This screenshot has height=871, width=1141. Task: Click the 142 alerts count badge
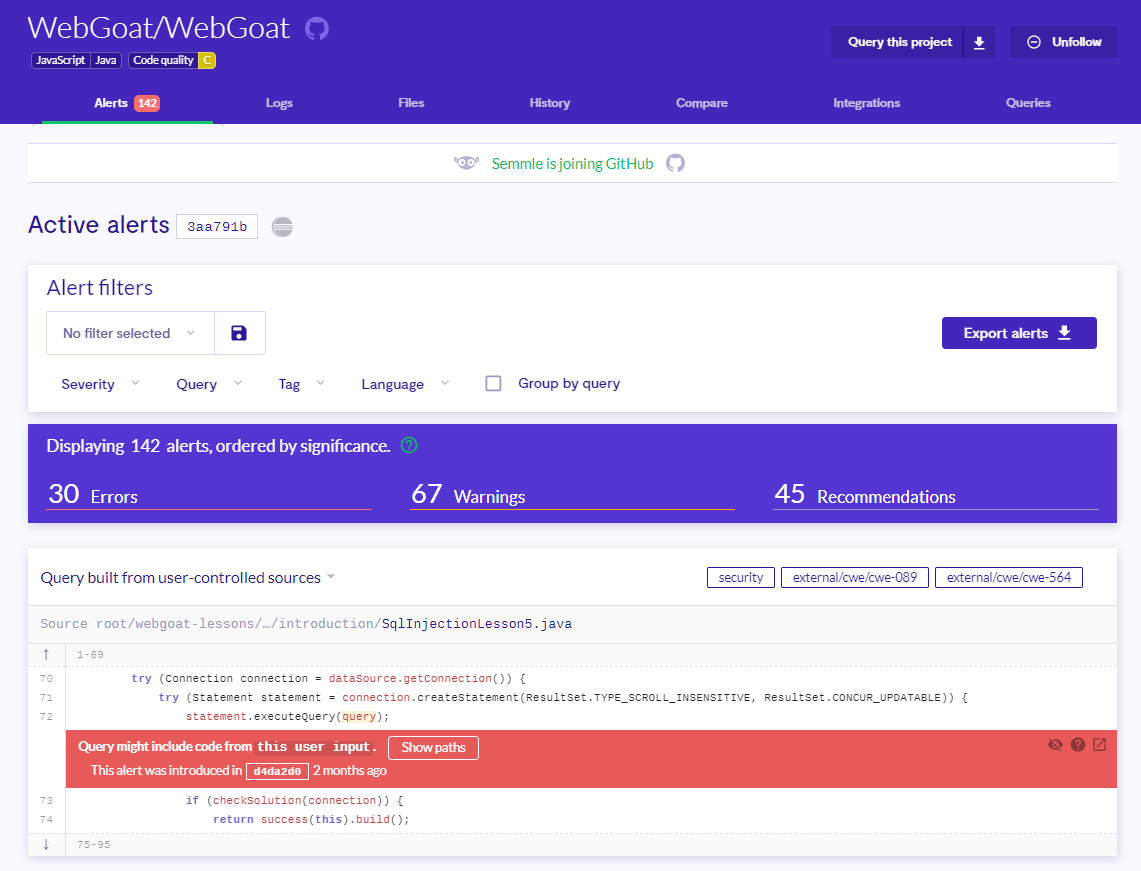pyautogui.click(x=148, y=103)
